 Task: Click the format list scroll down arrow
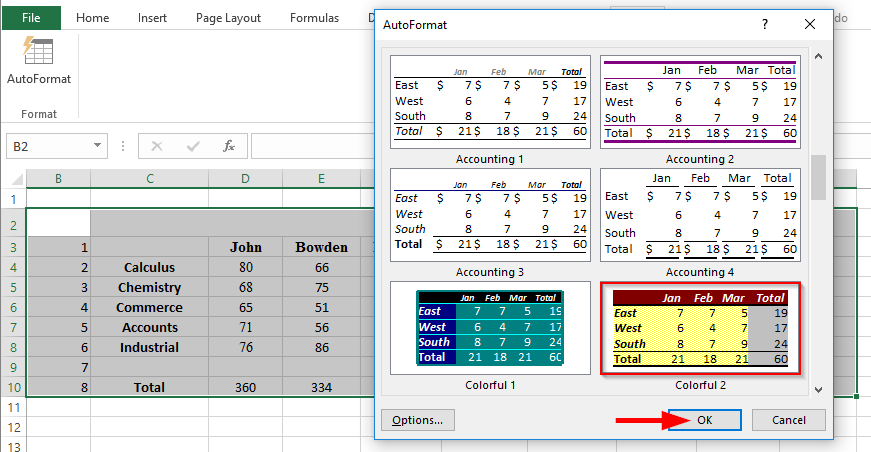tap(818, 390)
